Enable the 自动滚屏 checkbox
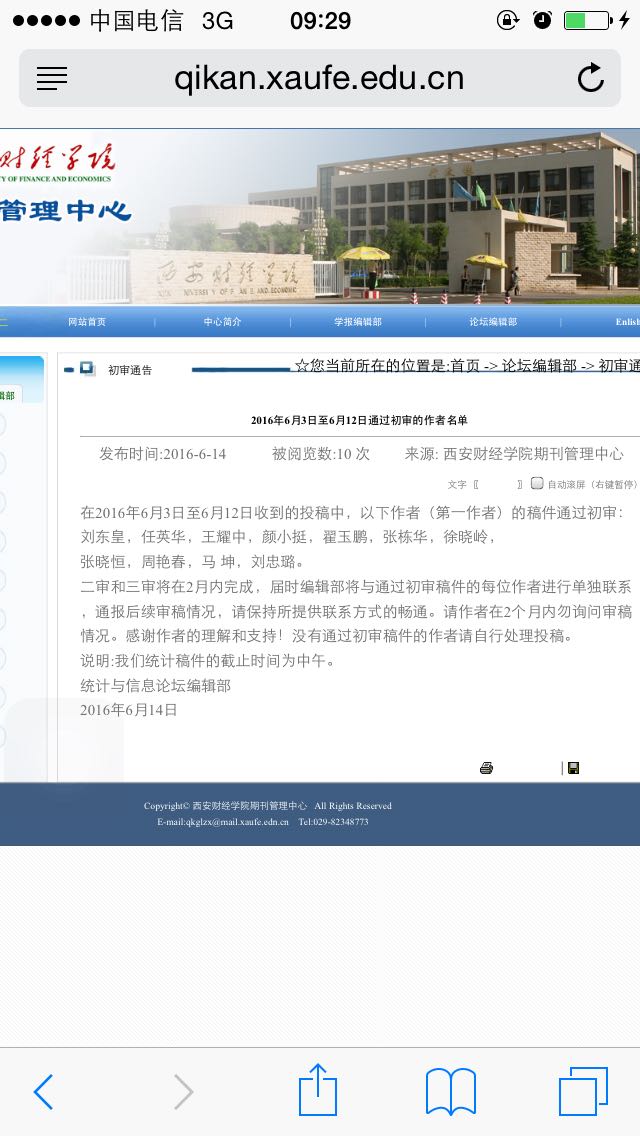 (537, 483)
